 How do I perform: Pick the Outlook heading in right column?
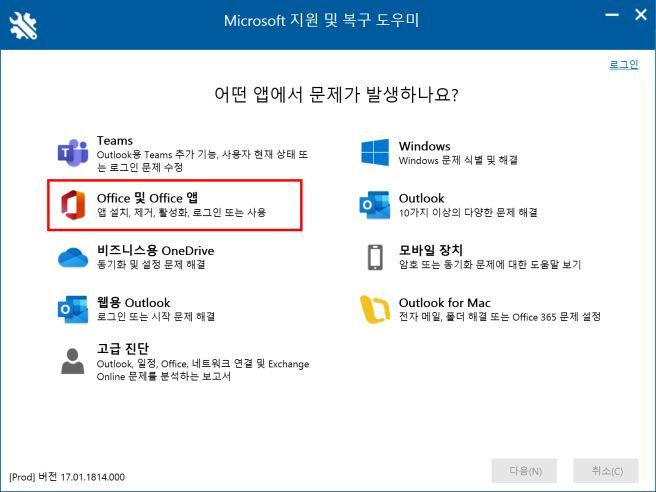pos(421,198)
